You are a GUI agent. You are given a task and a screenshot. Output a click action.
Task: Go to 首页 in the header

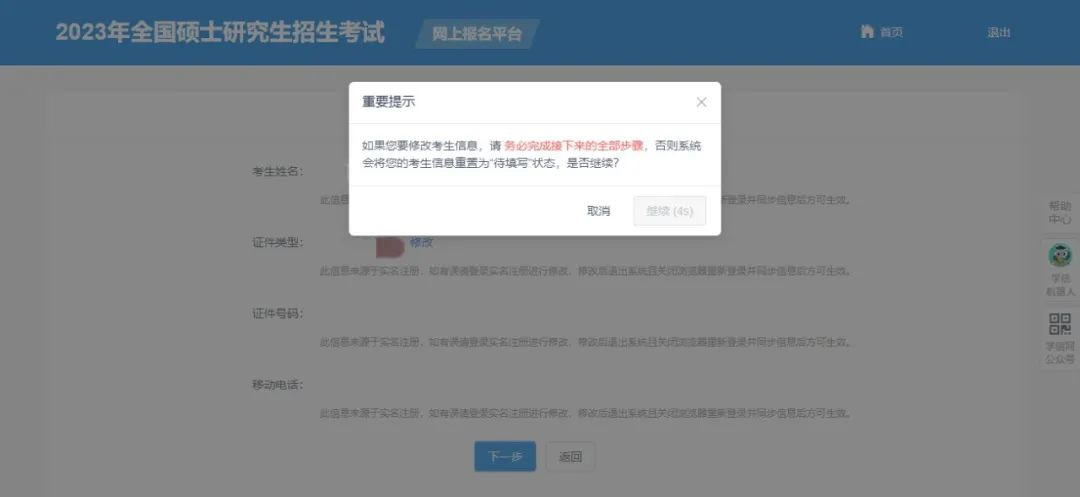891,32
